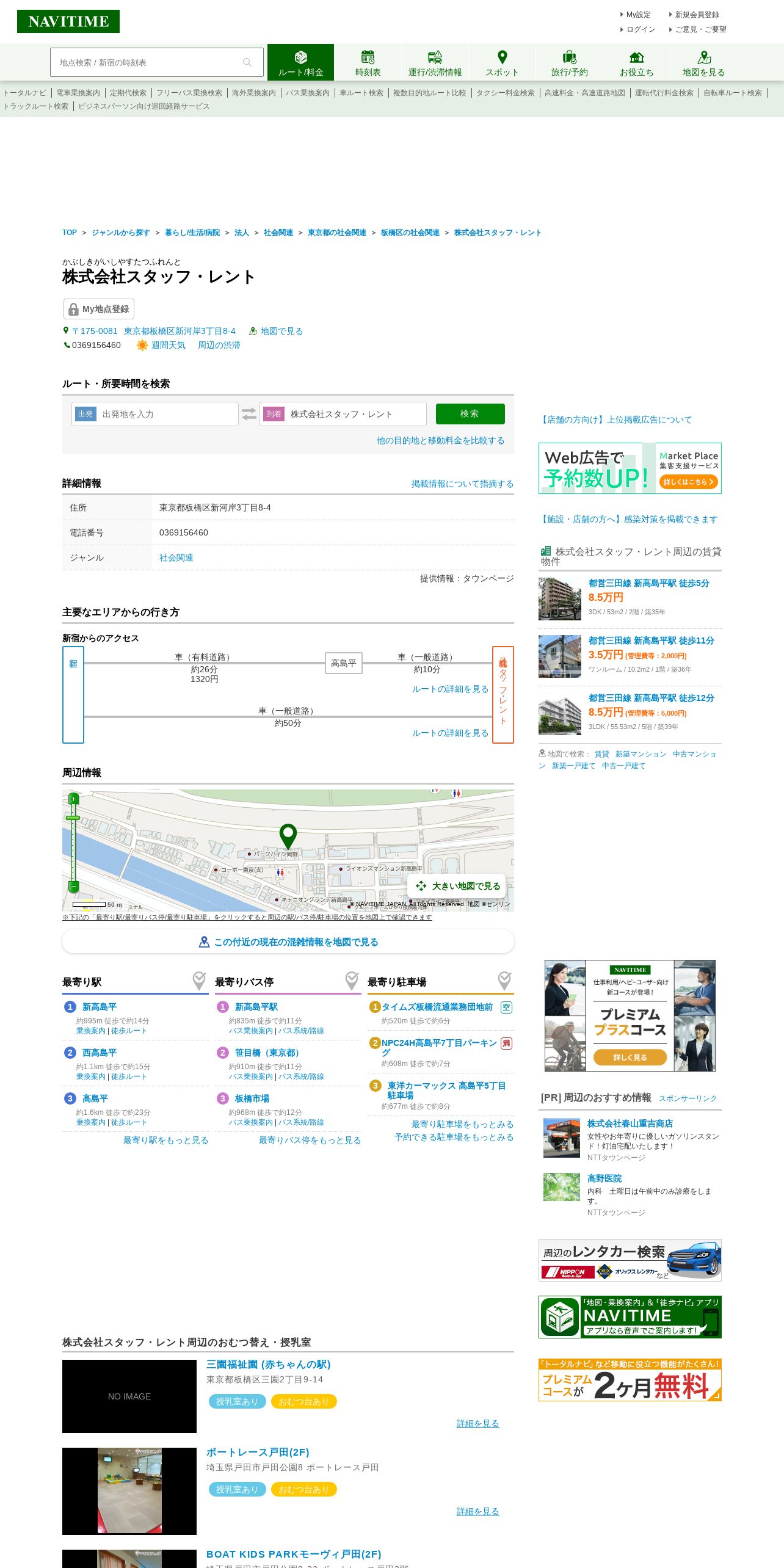The height and width of the screenshot is (1568, 784).
Task: Open 掲載情報について指摘する link
Action: [x=462, y=484]
